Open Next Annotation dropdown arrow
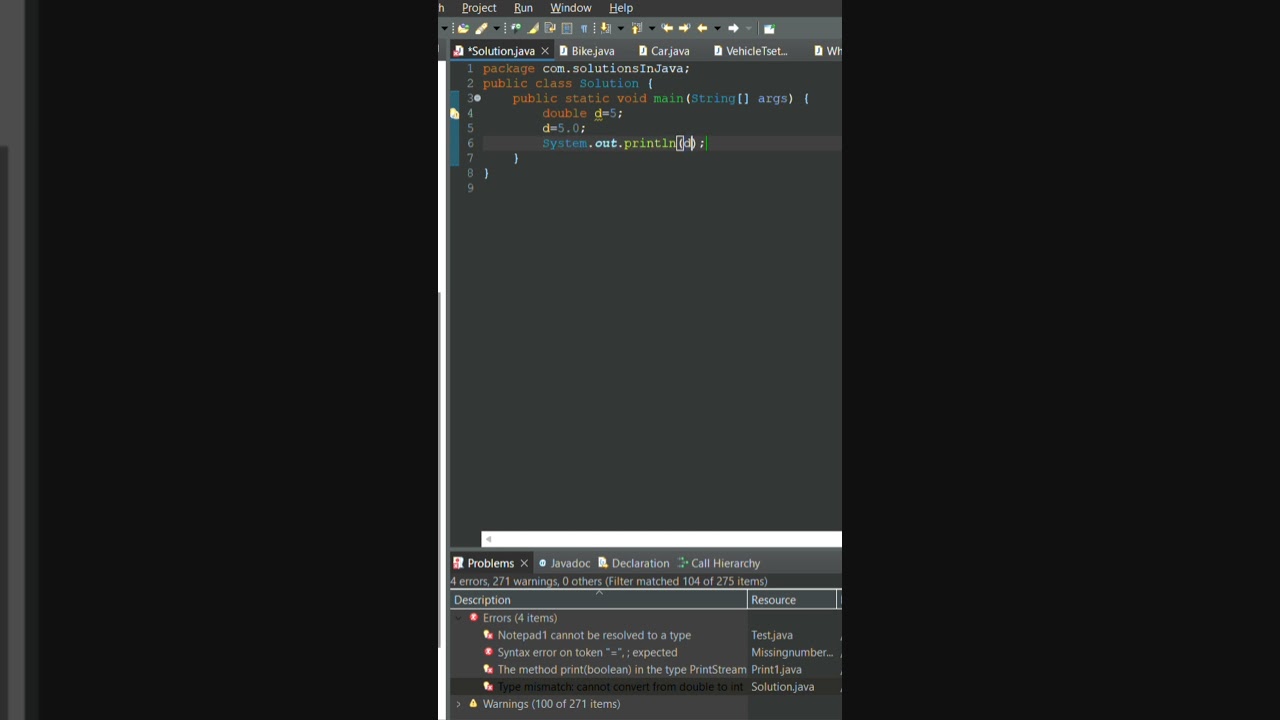The height and width of the screenshot is (720, 1280). pos(620,28)
